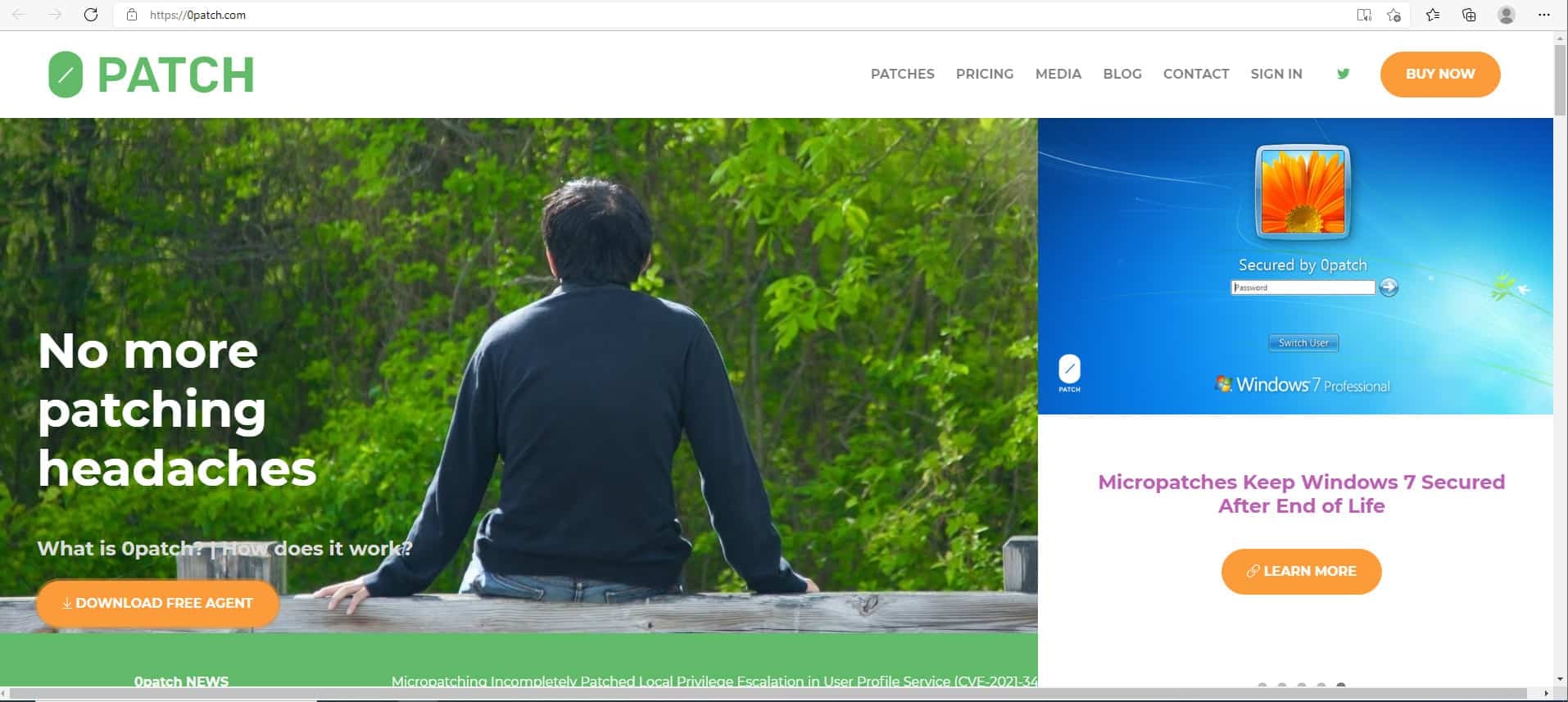The width and height of the screenshot is (1568, 702).
Task: Click the DOWNLOAD FREE AGENT button
Action: (x=157, y=603)
